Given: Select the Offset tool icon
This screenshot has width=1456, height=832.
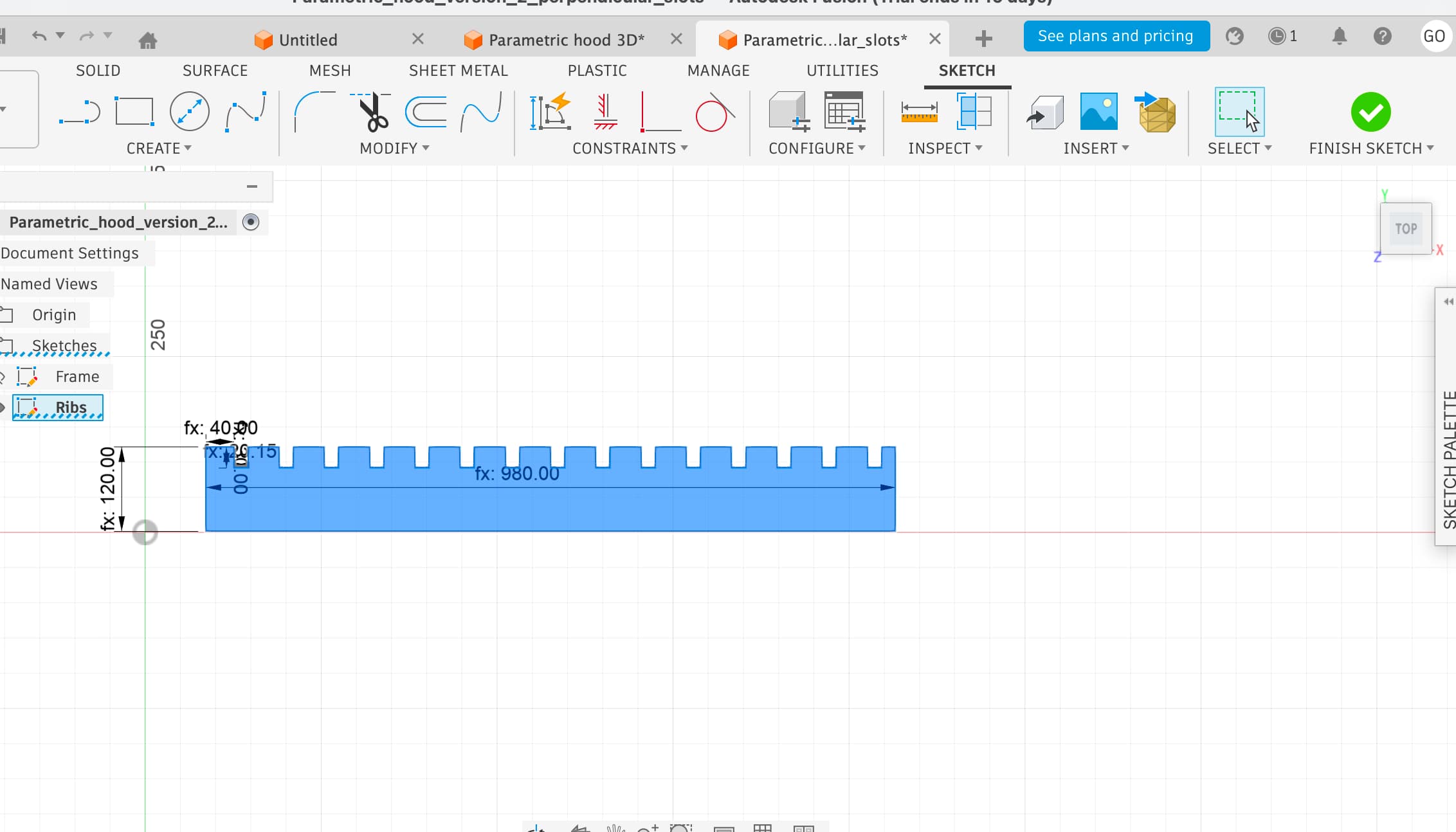Looking at the screenshot, I should pos(426,112).
